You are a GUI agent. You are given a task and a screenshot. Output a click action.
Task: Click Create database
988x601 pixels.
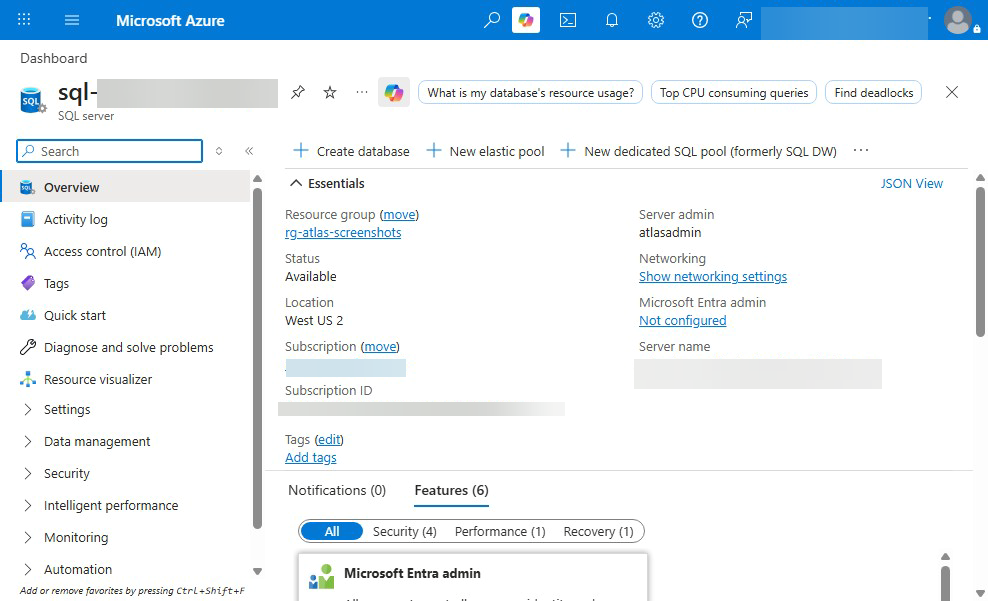tap(351, 151)
